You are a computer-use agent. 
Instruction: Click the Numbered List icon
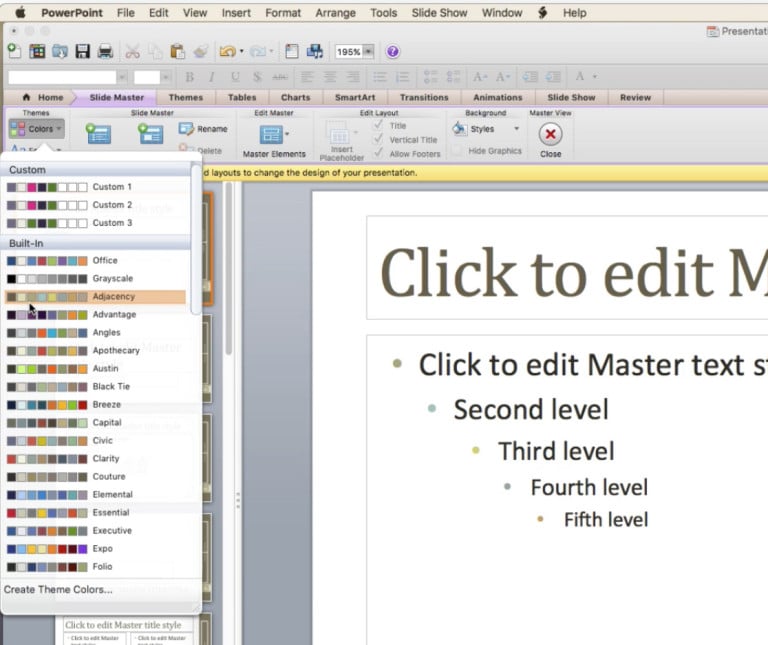(x=402, y=77)
